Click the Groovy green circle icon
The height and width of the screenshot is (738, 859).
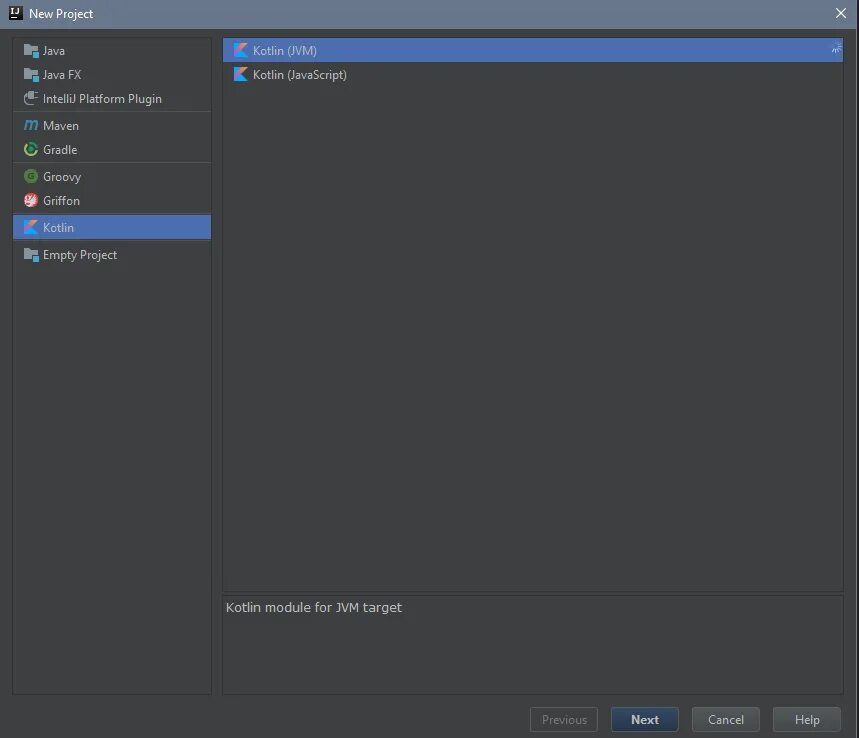coord(31,176)
